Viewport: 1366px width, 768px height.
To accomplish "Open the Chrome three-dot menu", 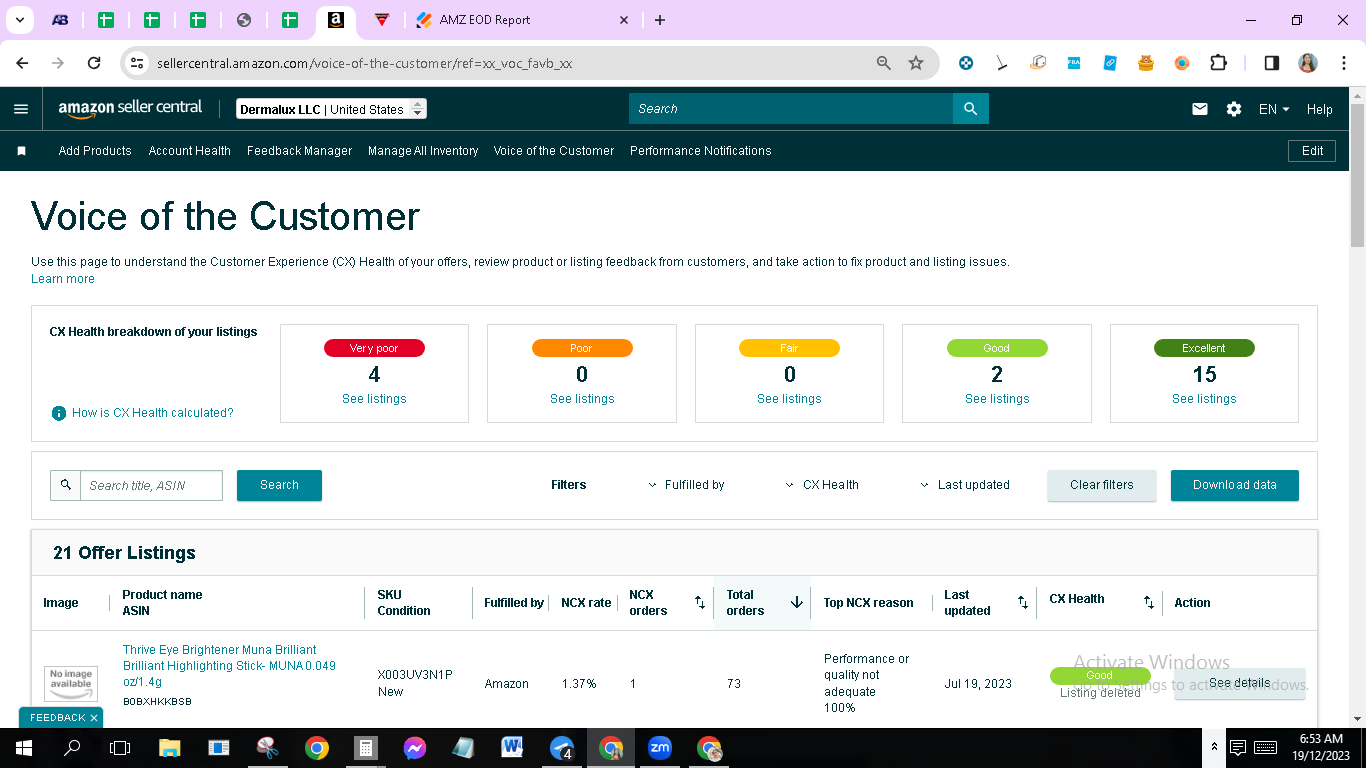I will (x=1342, y=63).
